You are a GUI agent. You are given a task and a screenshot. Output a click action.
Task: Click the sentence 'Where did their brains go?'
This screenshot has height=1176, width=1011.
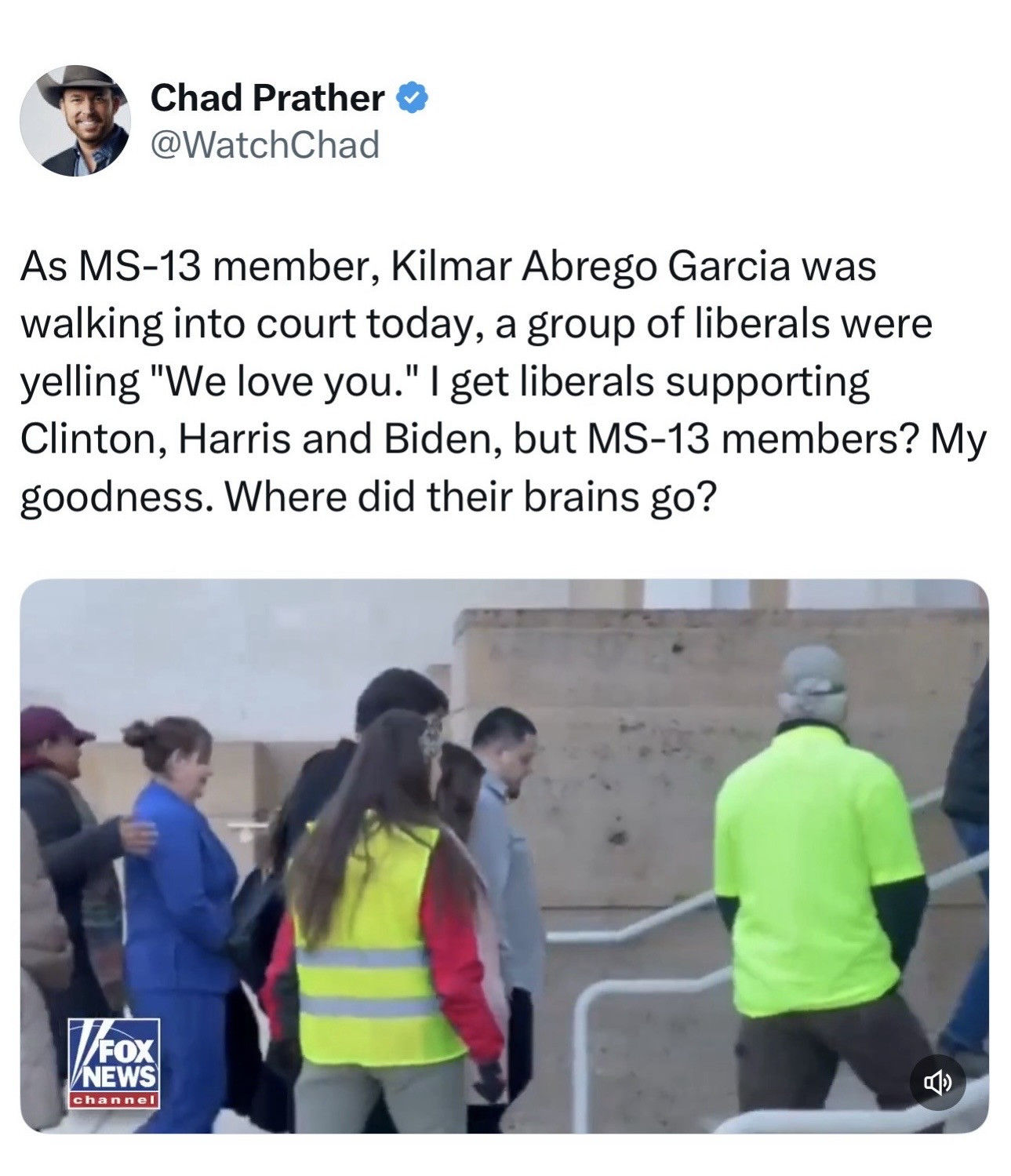471,497
